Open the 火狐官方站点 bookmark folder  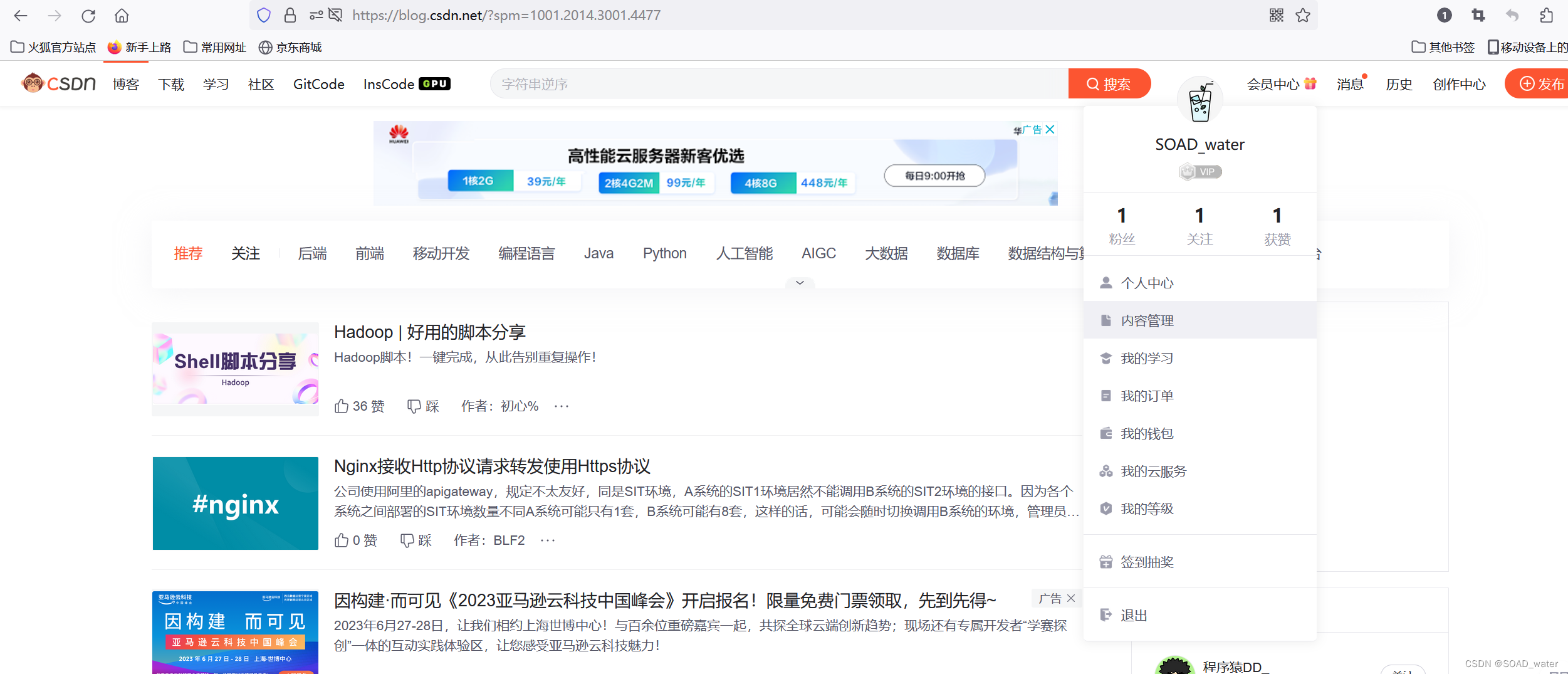click(x=53, y=47)
